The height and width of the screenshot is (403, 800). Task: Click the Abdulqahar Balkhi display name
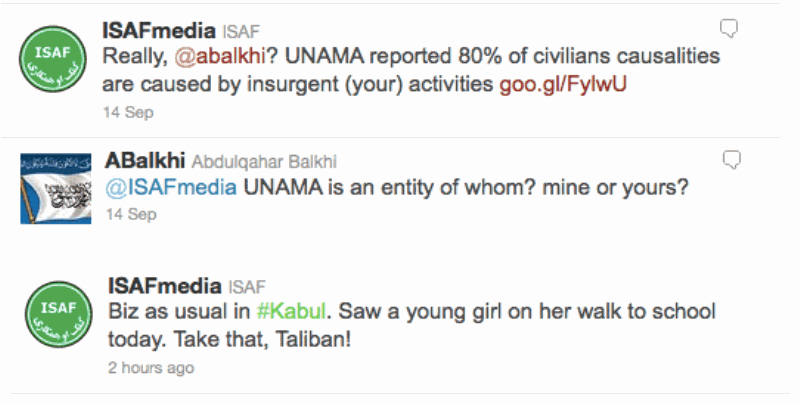[x=254, y=162]
